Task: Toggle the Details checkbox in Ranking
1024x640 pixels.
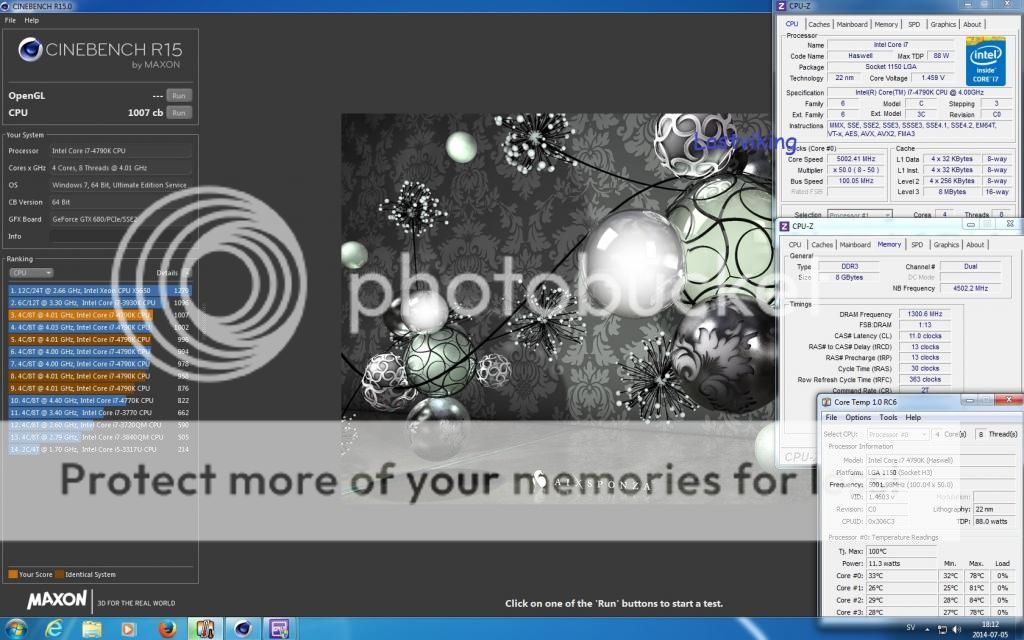Action: pos(187,272)
